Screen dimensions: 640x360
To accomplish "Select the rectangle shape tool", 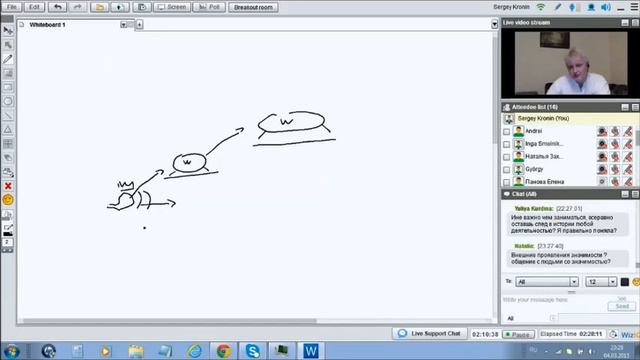I will pos(8,87).
